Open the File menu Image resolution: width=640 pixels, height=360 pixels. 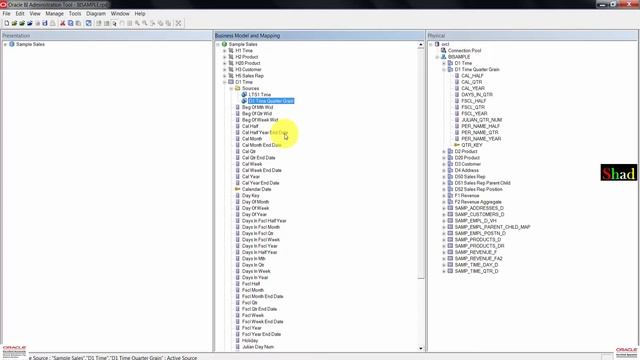(7, 13)
